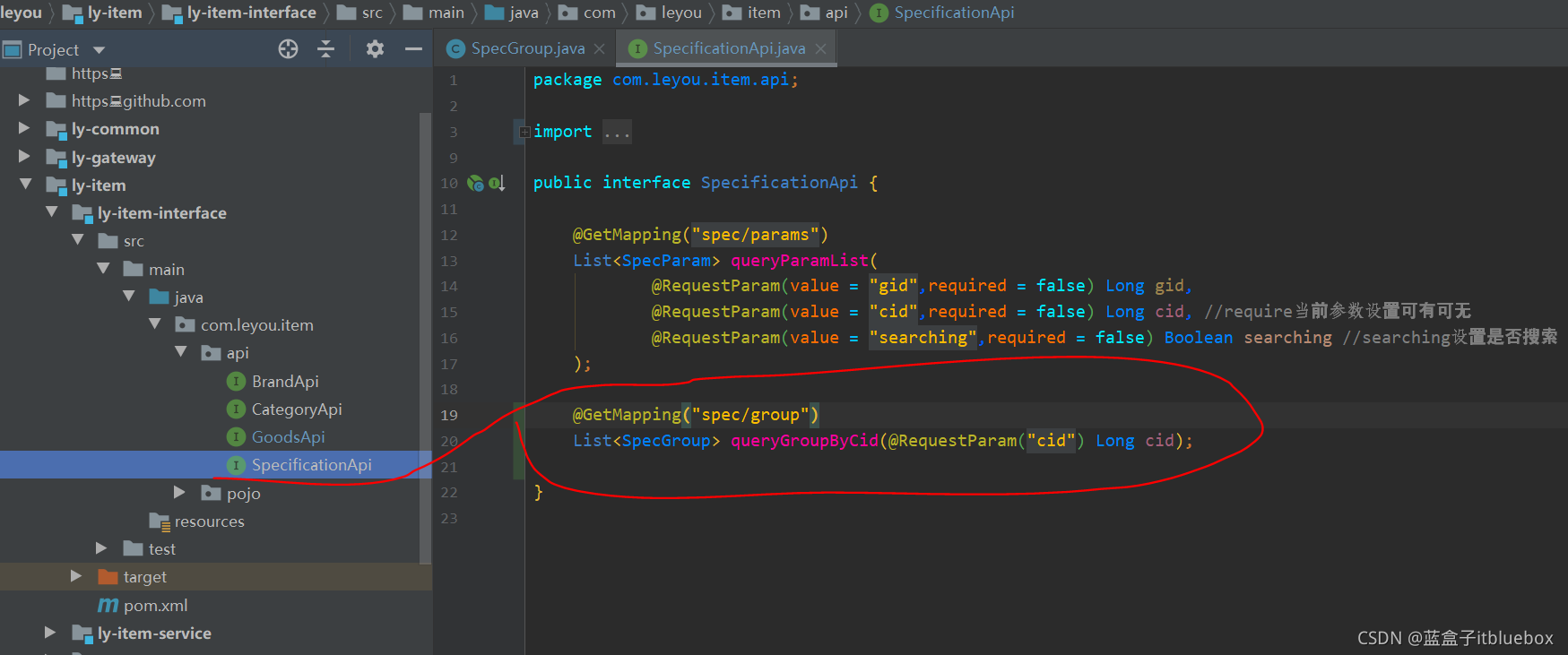Hide the Project panel with minus icon
This screenshot has height=655, width=1568.
[x=413, y=49]
